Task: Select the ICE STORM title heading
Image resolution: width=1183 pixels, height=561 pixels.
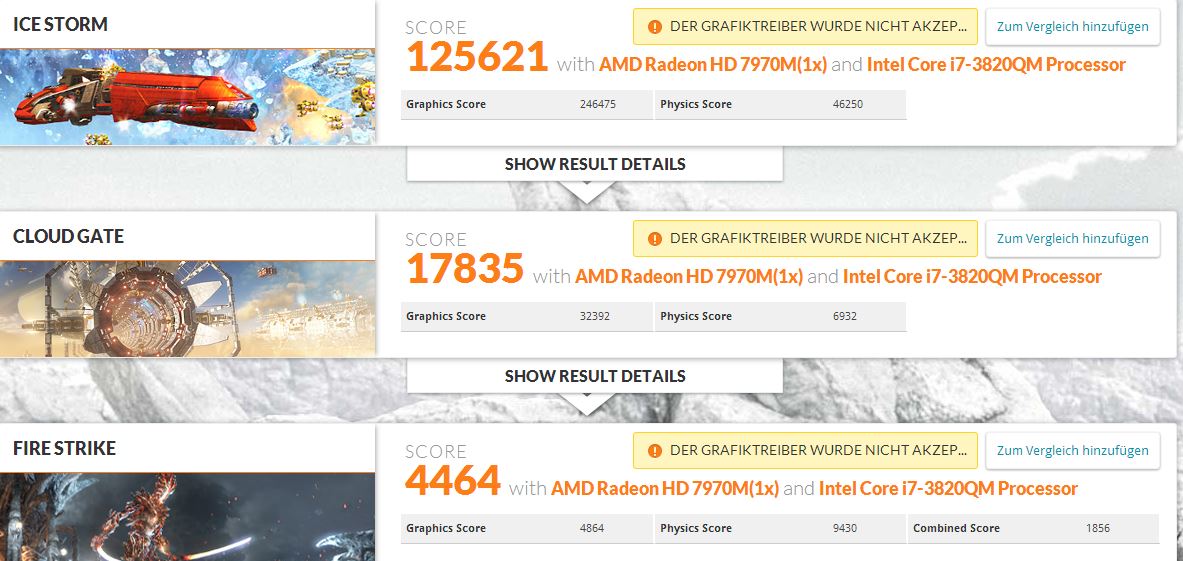Action: point(60,24)
